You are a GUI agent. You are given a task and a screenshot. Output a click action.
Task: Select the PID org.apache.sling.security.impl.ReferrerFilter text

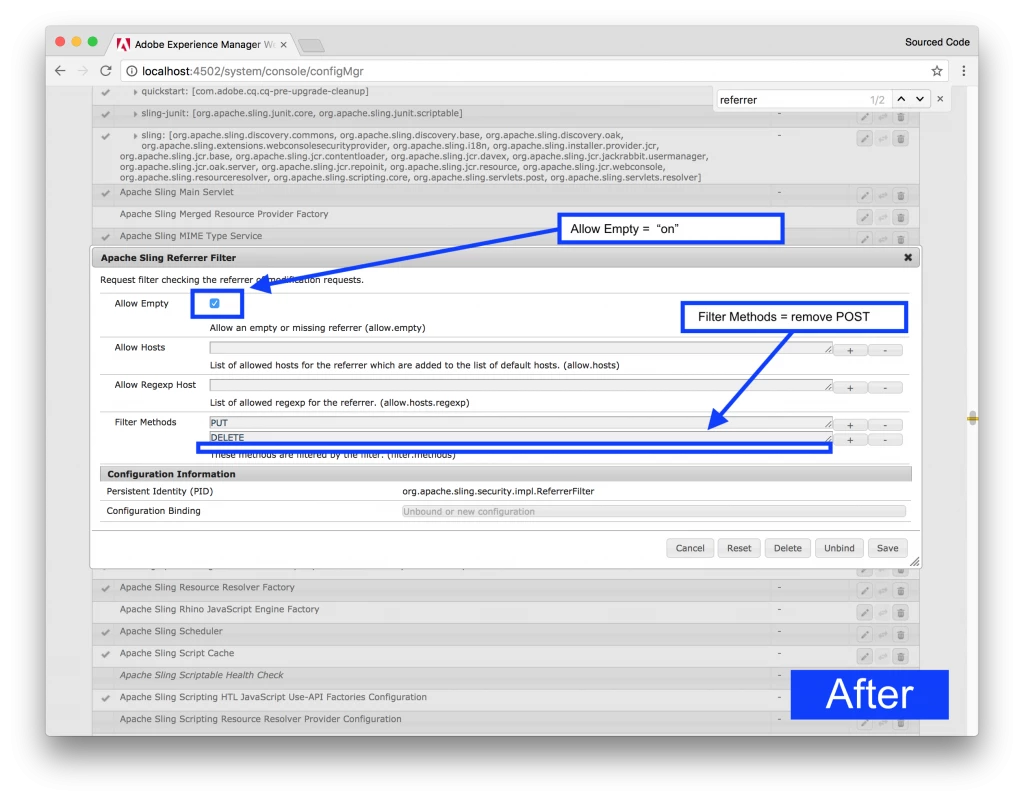point(498,491)
